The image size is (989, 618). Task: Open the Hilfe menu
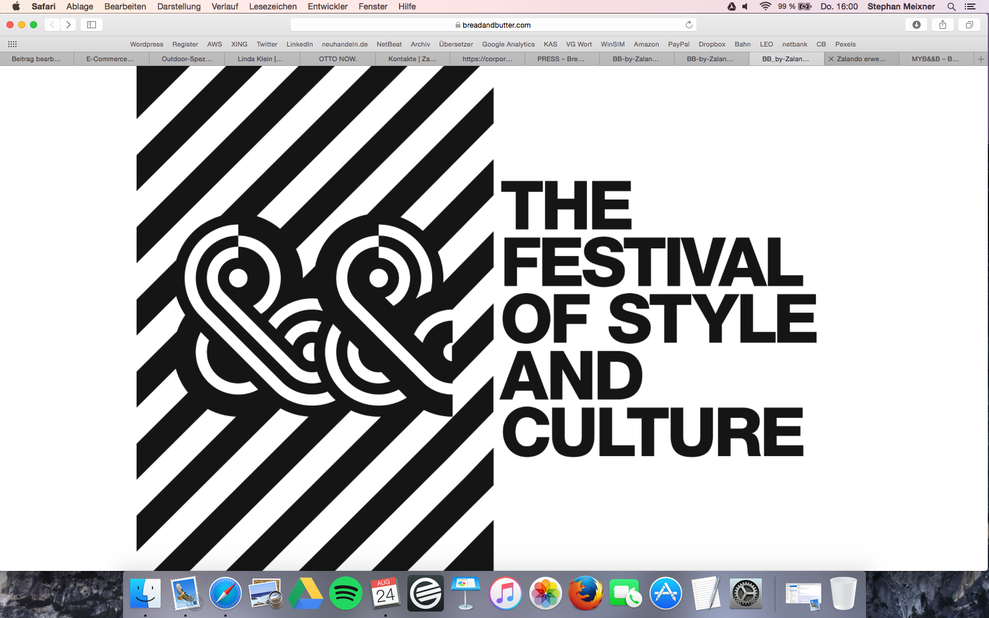click(407, 6)
